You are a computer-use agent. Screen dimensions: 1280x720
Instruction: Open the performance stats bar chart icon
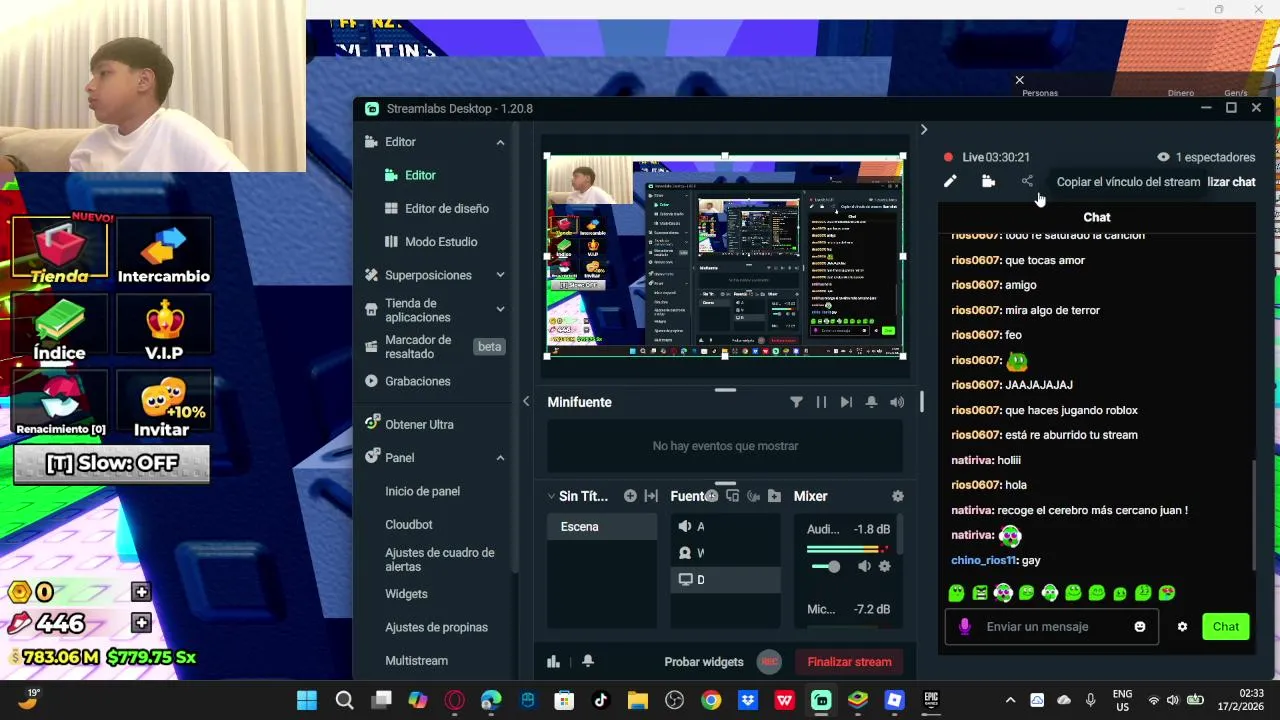pyautogui.click(x=553, y=661)
